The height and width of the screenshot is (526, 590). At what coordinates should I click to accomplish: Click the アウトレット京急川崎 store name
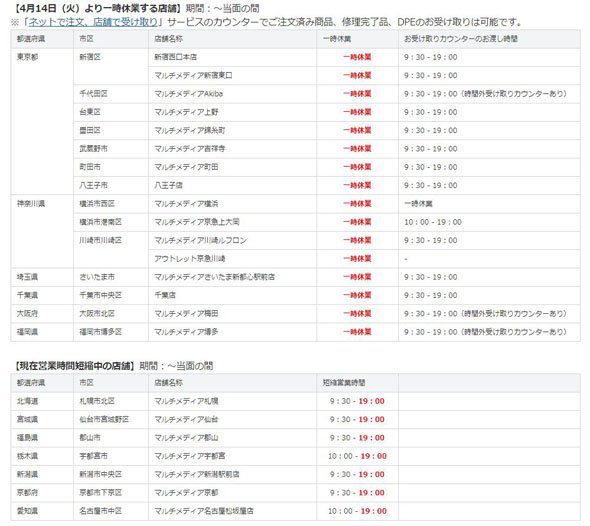190,259
